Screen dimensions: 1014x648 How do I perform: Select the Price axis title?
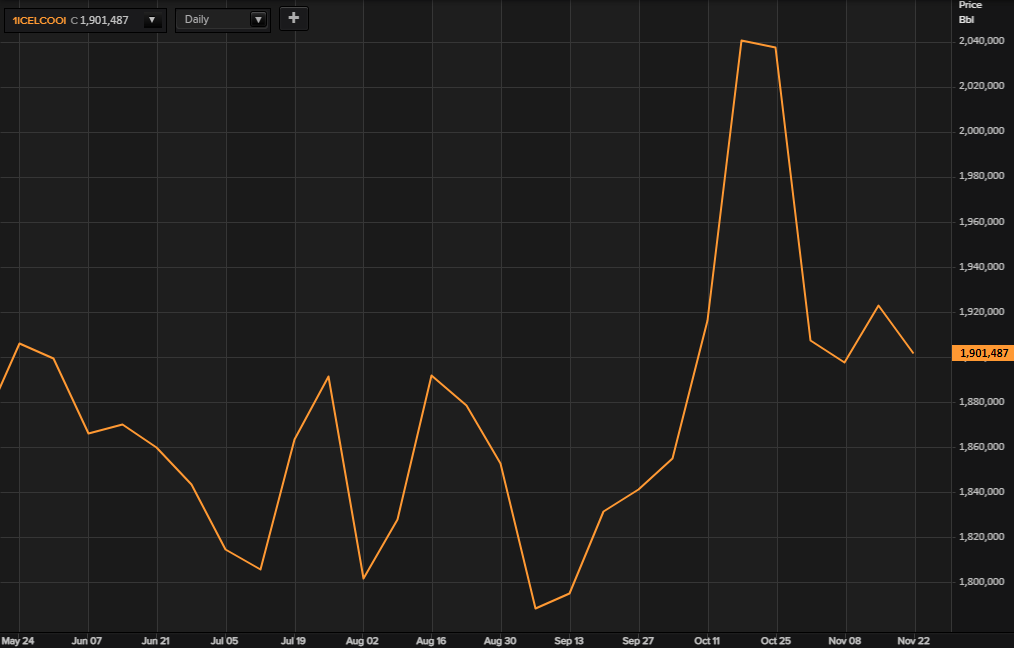tap(970, 5)
